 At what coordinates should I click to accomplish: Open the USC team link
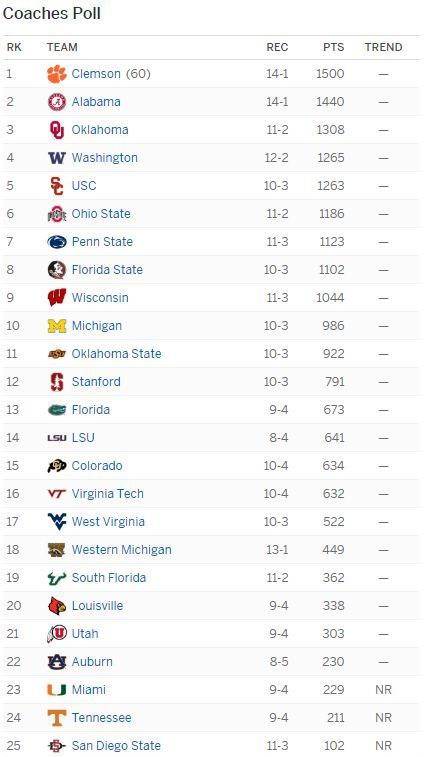coord(84,186)
